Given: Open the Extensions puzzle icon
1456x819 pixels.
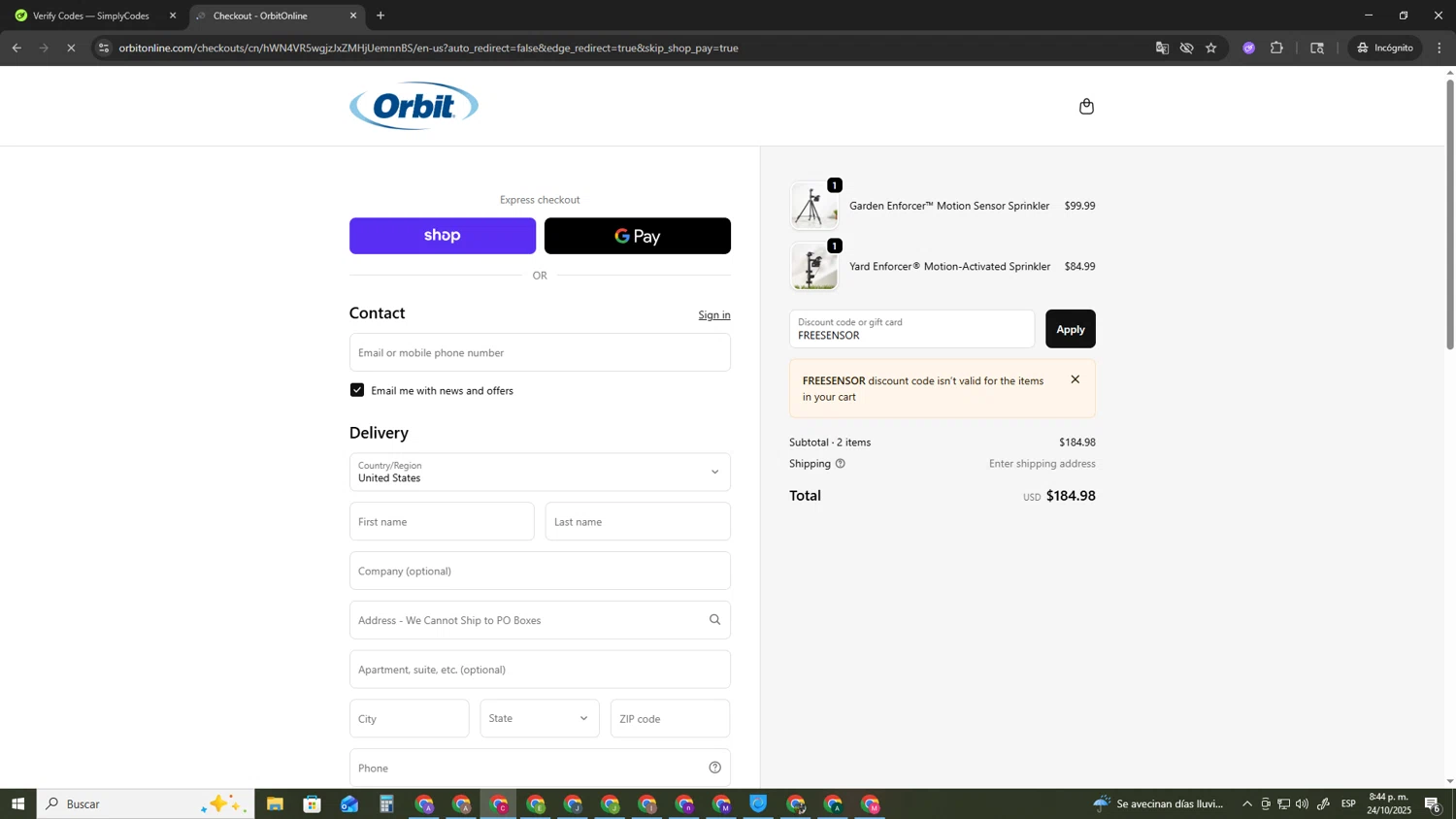Looking at the screenshot, I should (x=1276, y=48).
